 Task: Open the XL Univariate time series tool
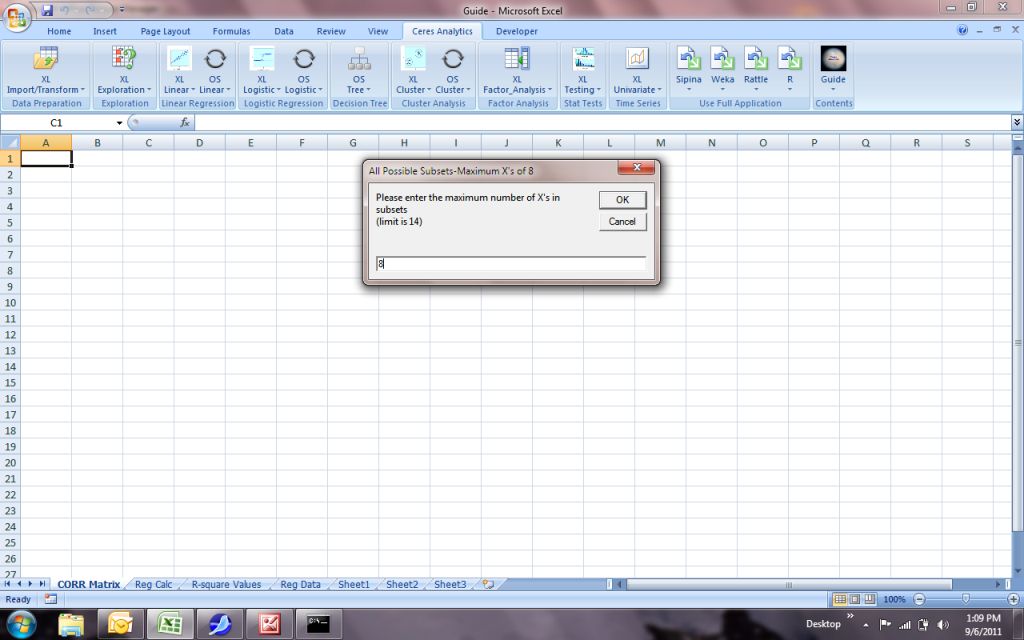(x=637, y=71)
